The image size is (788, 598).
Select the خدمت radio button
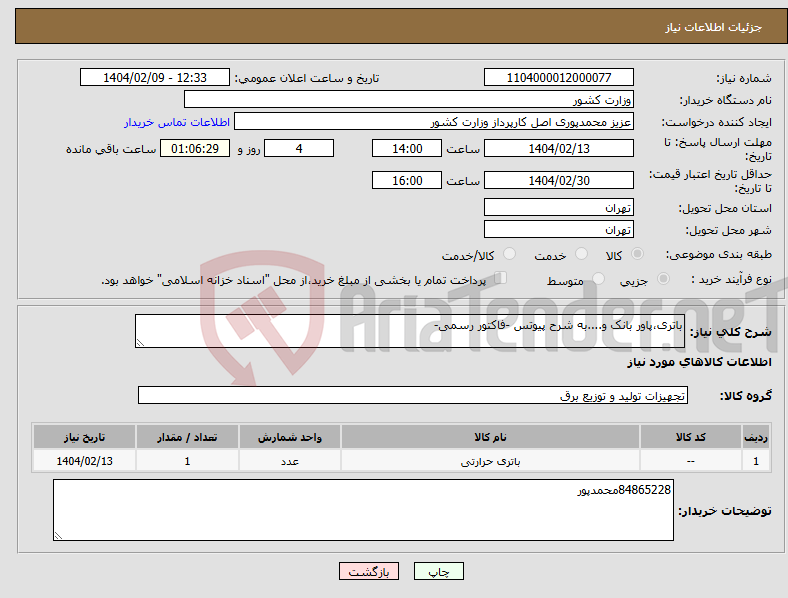click(581, 254)
